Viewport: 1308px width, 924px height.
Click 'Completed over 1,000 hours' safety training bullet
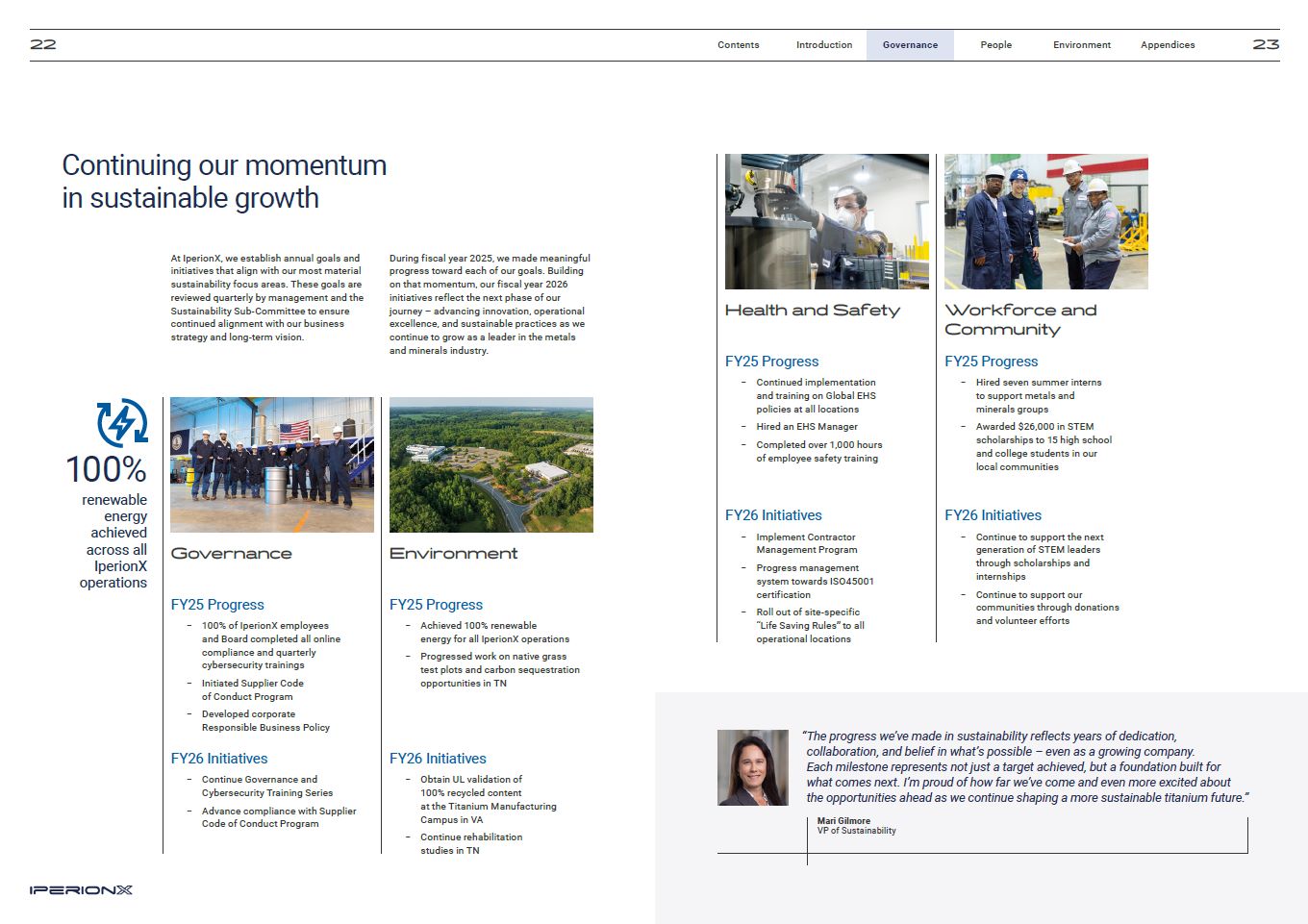click(x=818, y=452)
